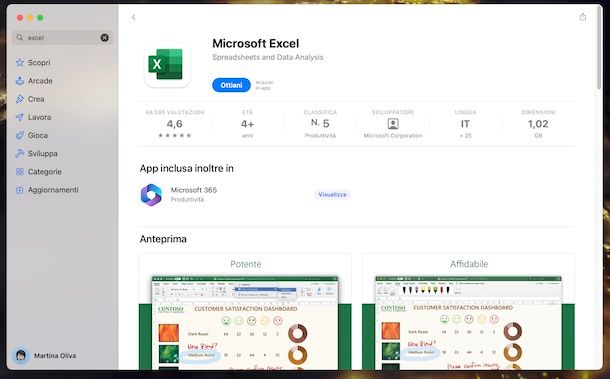Open the share icon at top right

tap(582, 17)
